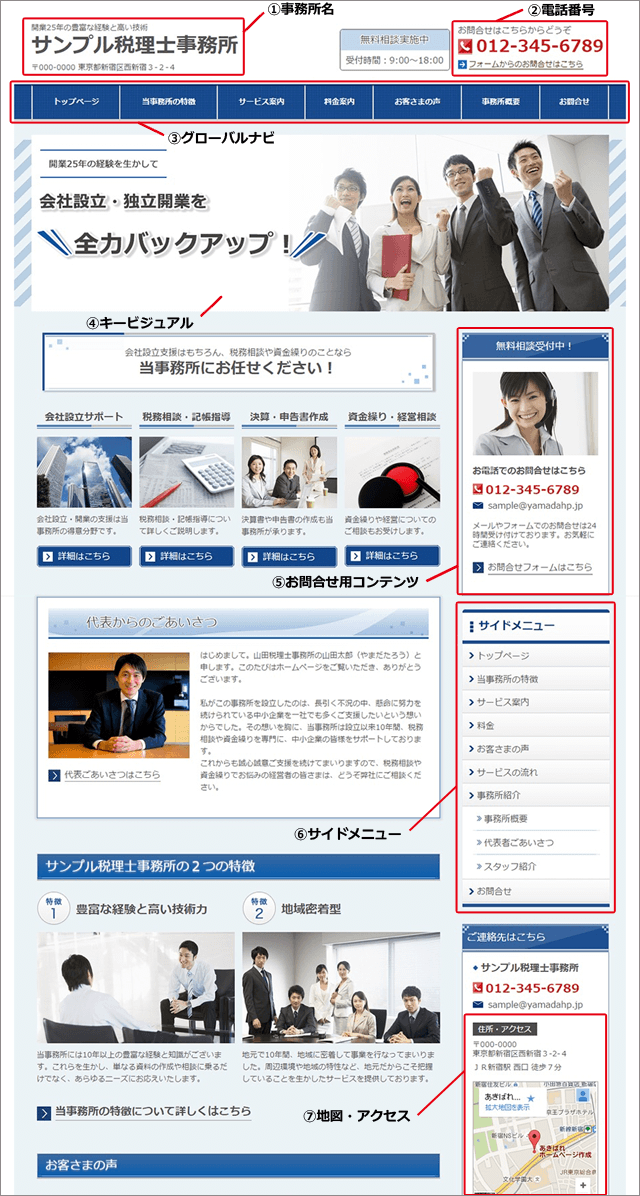640x1196 pixels.
Task: Click the red location pin on the map
Action: (534, 1139)
